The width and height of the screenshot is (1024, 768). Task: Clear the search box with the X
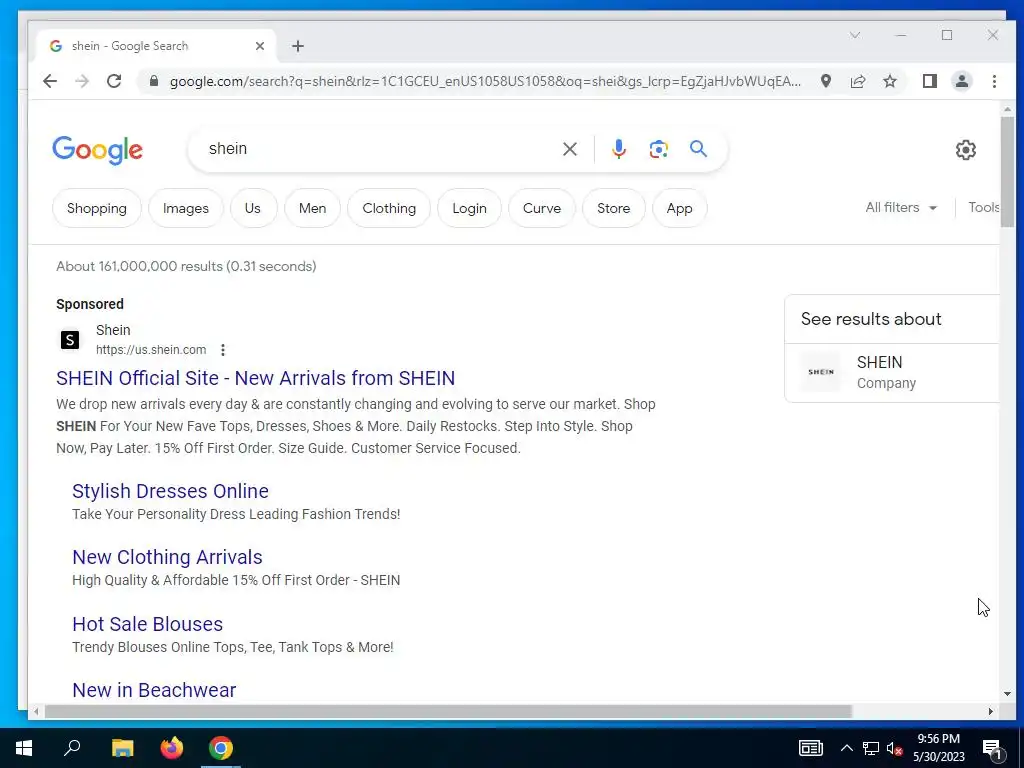tap(569, 149)
